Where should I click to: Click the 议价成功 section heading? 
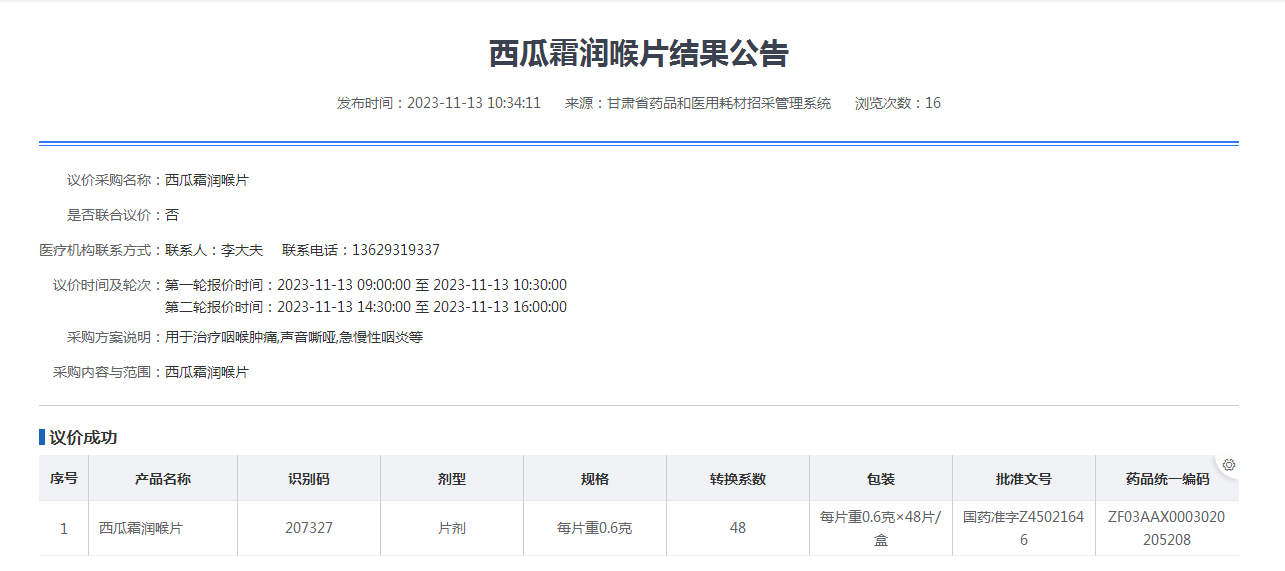click(x=83, y=438)
